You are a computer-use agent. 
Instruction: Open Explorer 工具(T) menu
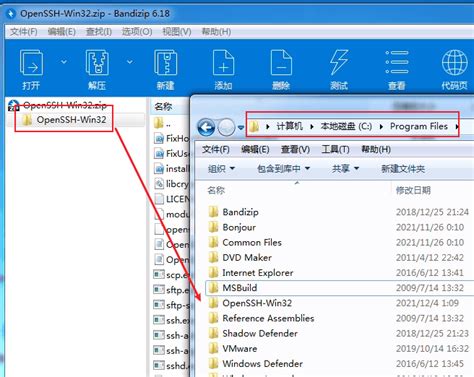[335, 149]
